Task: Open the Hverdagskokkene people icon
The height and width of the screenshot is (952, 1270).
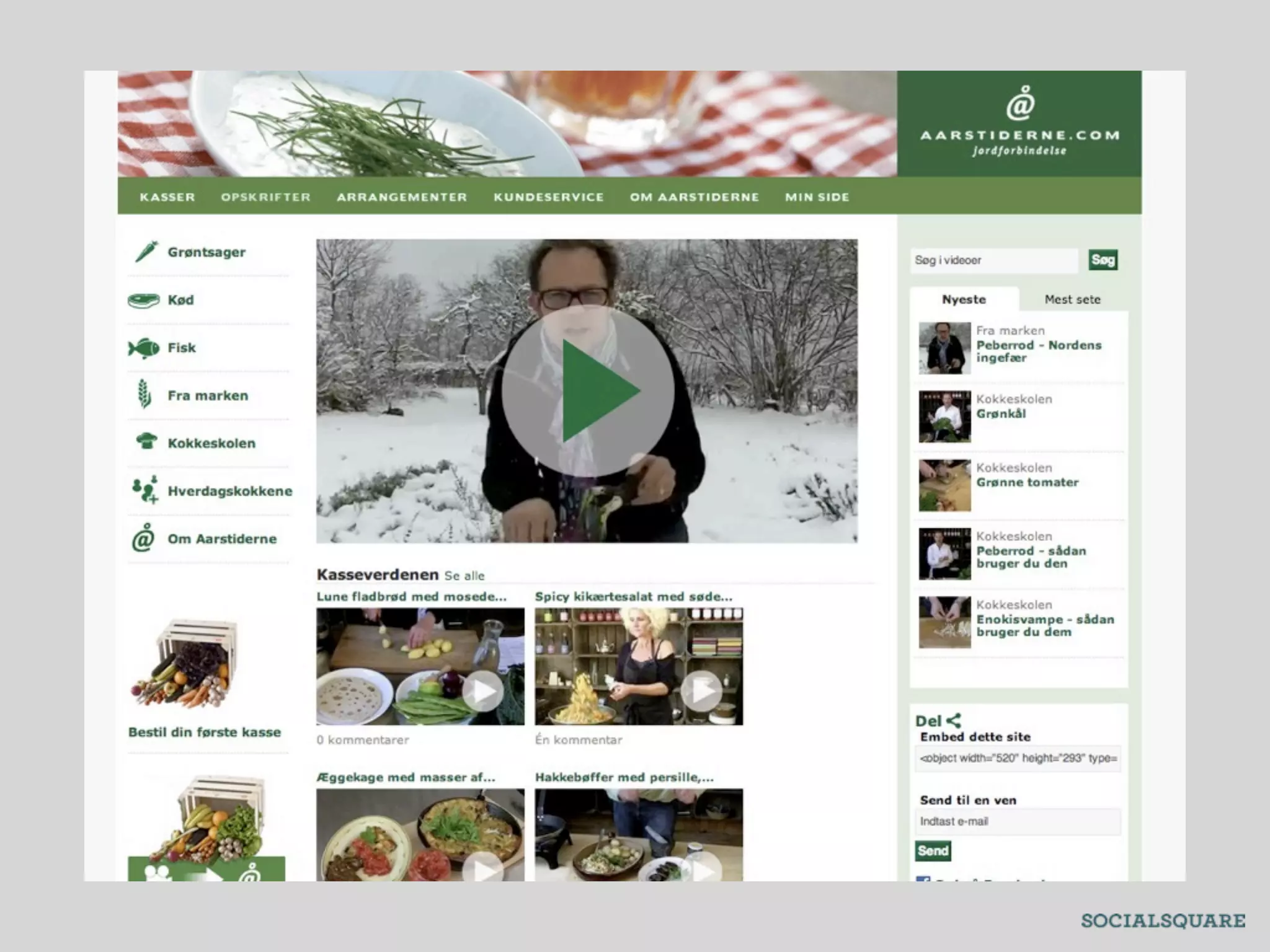Action: coord(145,490)
